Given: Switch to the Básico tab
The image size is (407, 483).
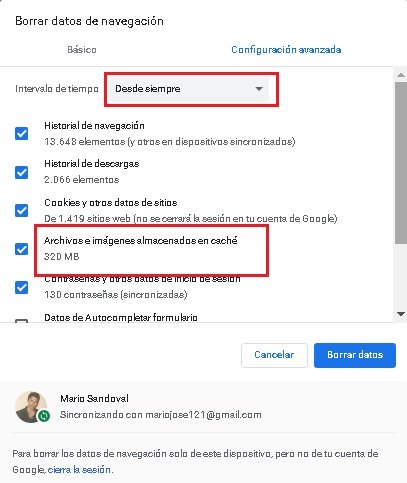Looking at the screenshot, I should [x=82, y=50].
